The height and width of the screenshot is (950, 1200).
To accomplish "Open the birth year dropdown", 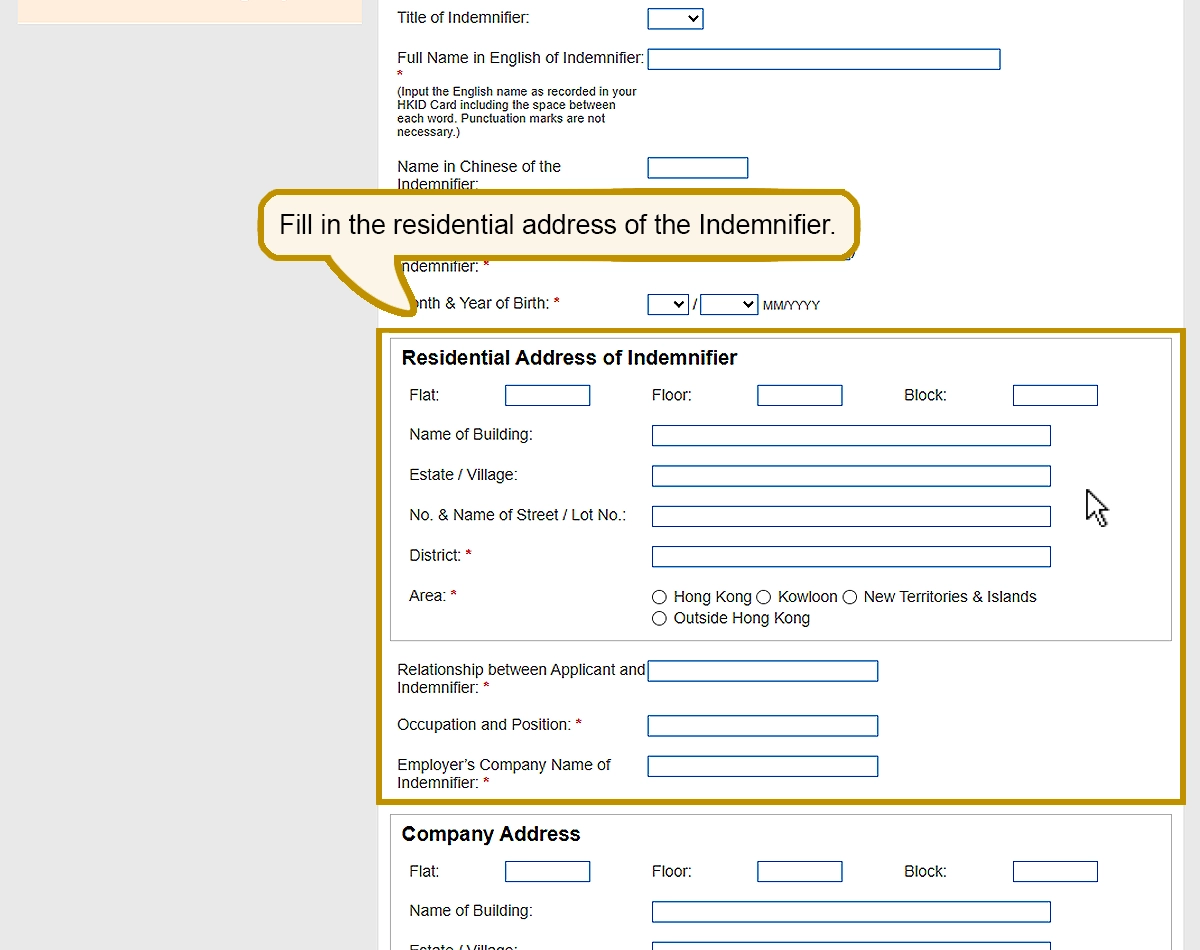I will [728, 304].
